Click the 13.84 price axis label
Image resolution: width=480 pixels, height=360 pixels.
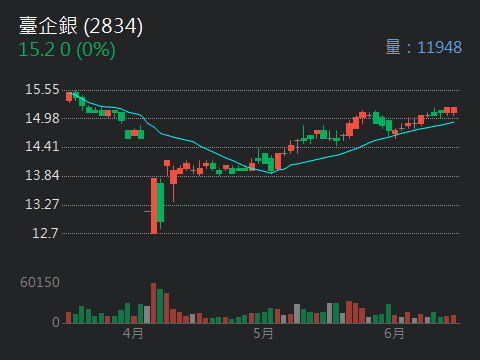coord(42,175)
